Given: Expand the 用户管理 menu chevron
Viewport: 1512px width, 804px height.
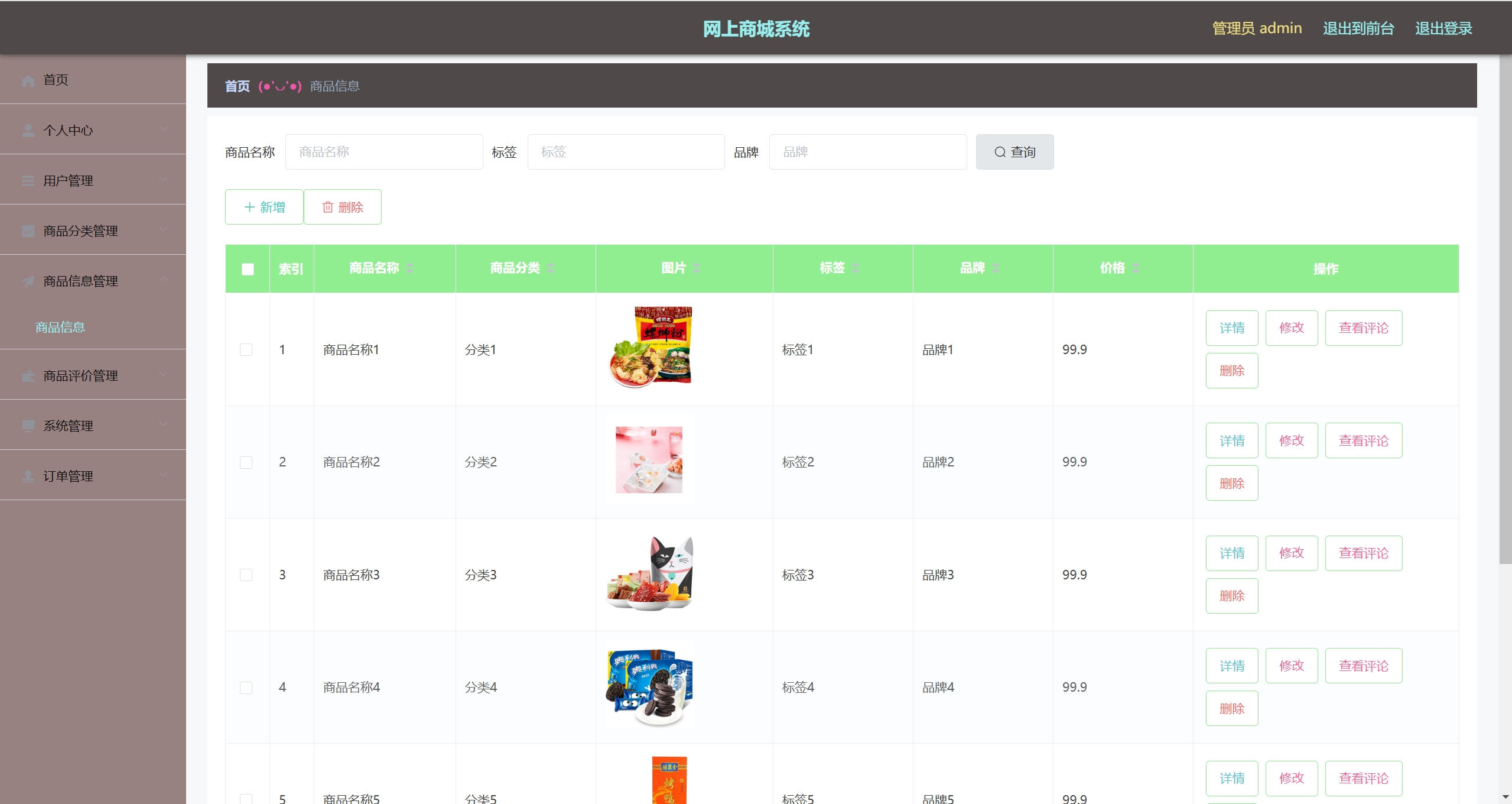Looking at the screenshot, I should 163,180.
